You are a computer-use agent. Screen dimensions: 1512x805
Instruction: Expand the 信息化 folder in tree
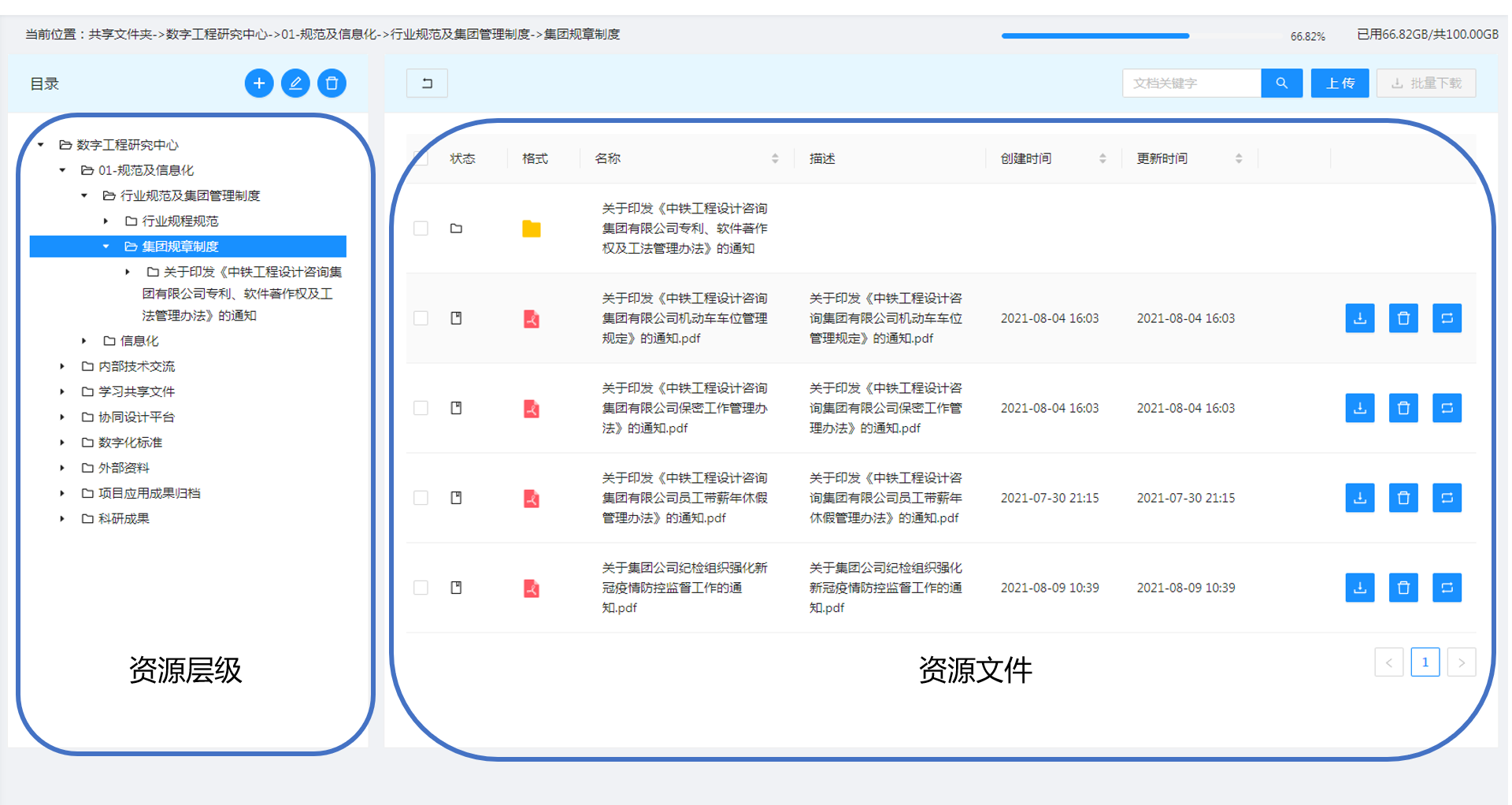(84, 341)
